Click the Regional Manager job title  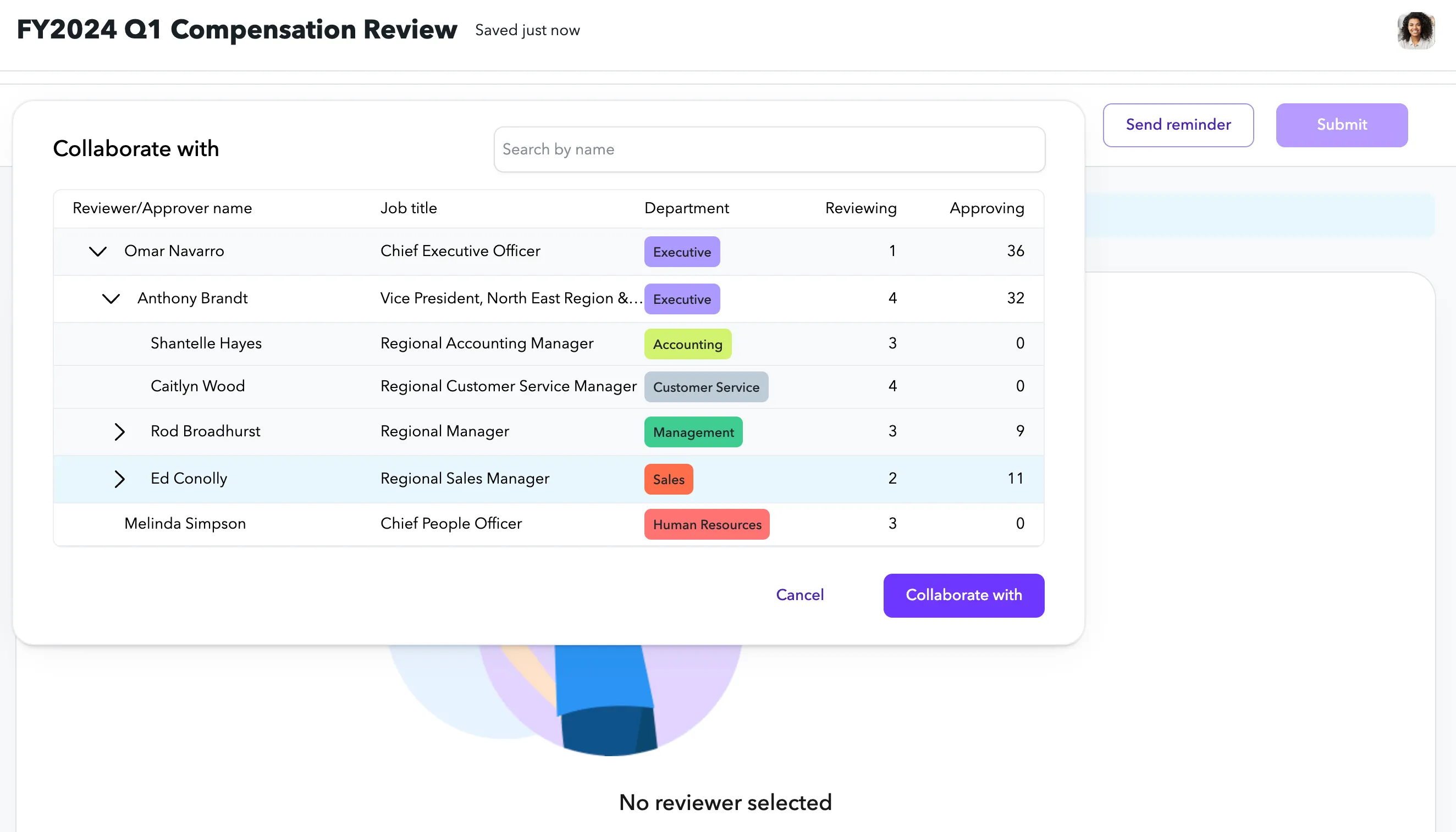point(444,431)
